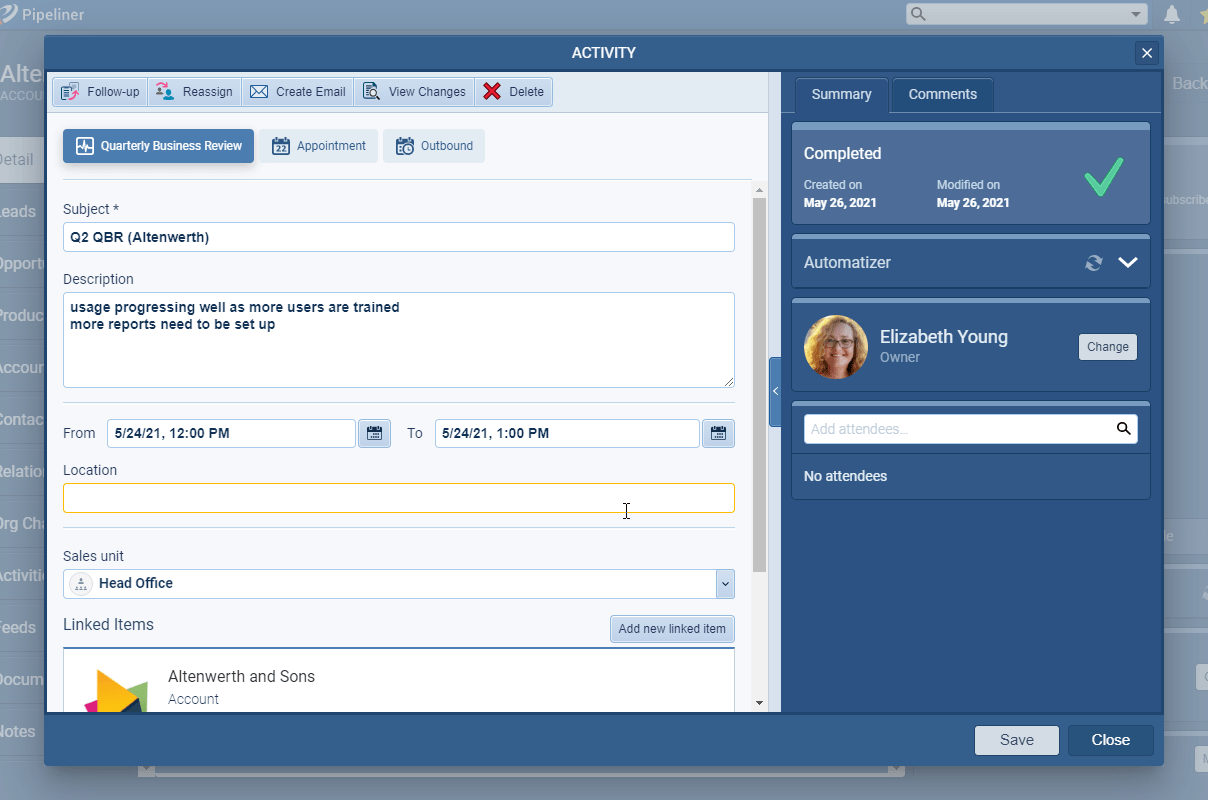
Task: Collapse the right side panel handle
Action: (775, 392)
